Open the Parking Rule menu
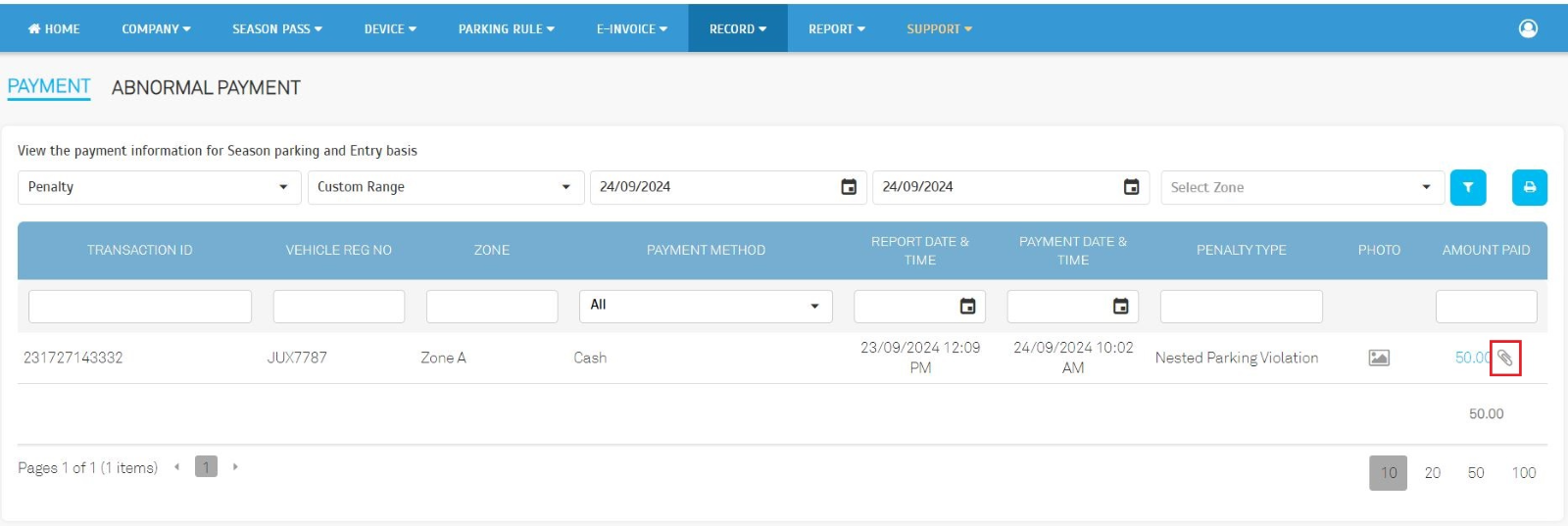1568x526 pixels. [x=506, y=29]
